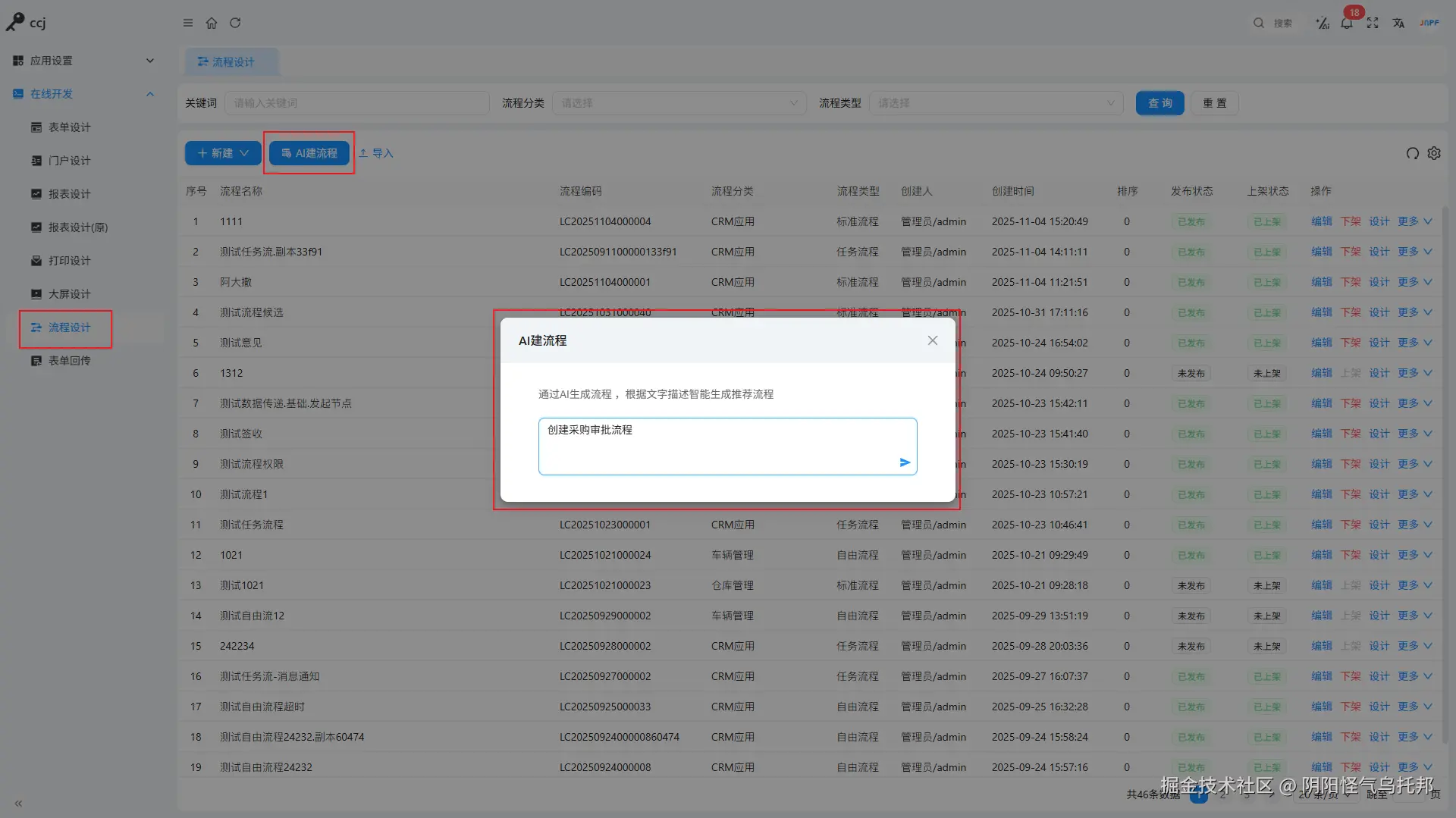Image resolution: width=1456 pixels, height=818 pixels.
Task: Collapse the sidebar menu with hamburger icon
Action: pyautogui.click(x=188, y=23)
